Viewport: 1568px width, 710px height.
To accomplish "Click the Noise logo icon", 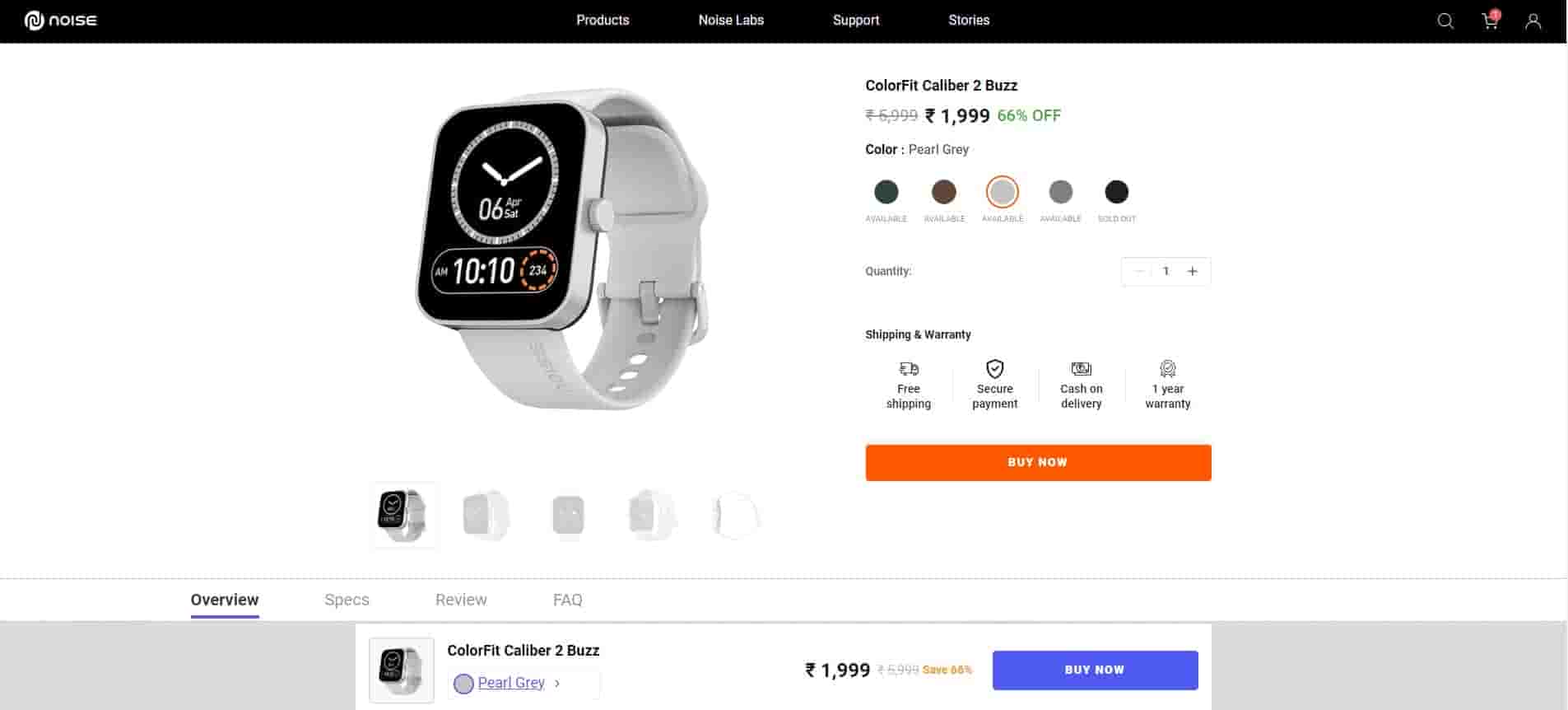I will [35, 21].
